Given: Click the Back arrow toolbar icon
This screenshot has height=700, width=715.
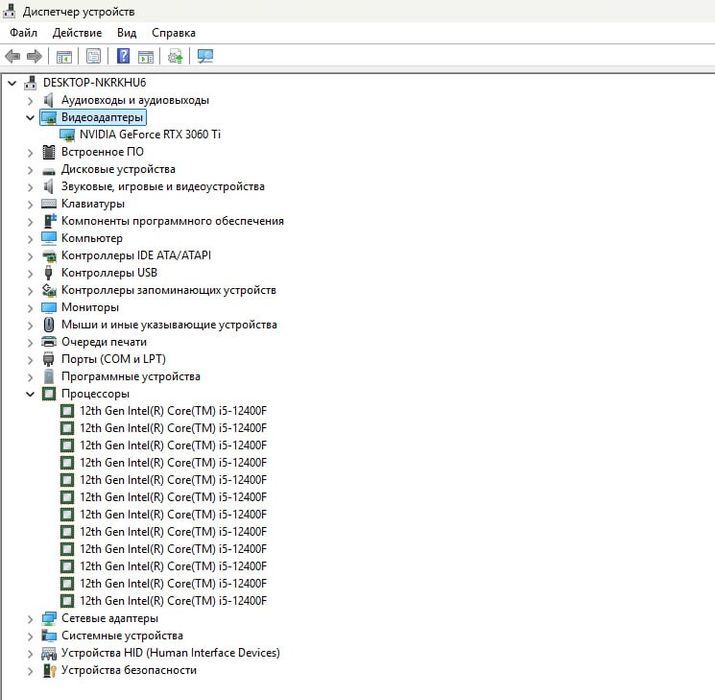Looking at the screenshot, I should 12,57.
